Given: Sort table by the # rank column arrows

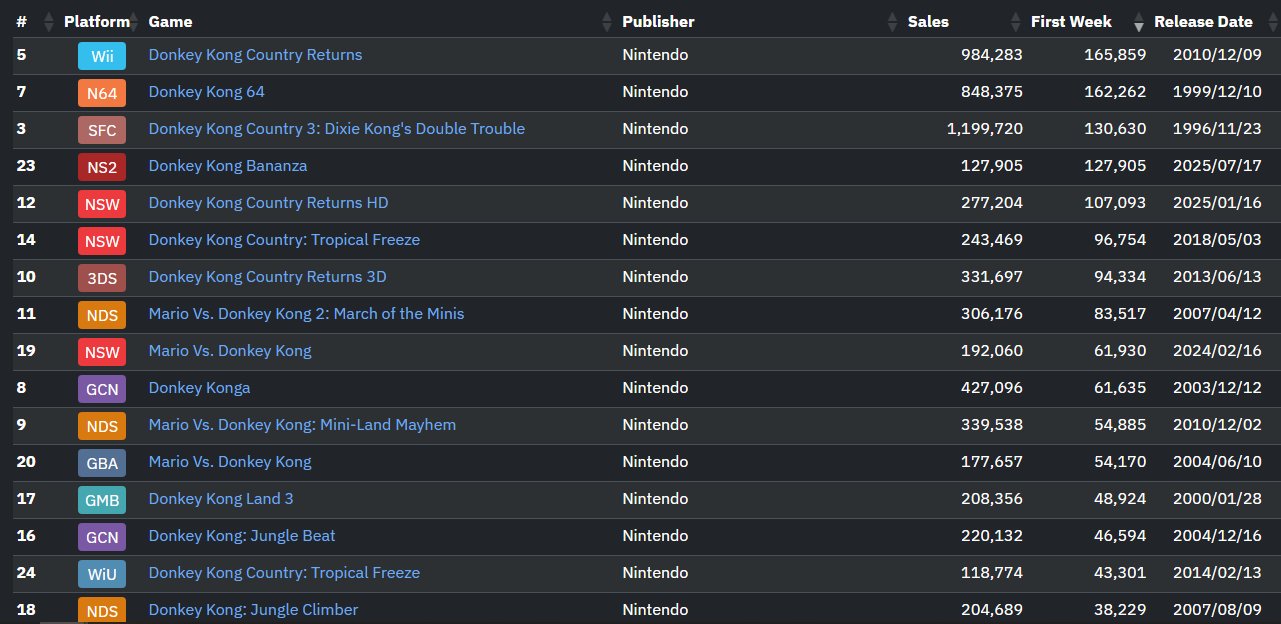Looking at the screenshot, I should (50, 22).
